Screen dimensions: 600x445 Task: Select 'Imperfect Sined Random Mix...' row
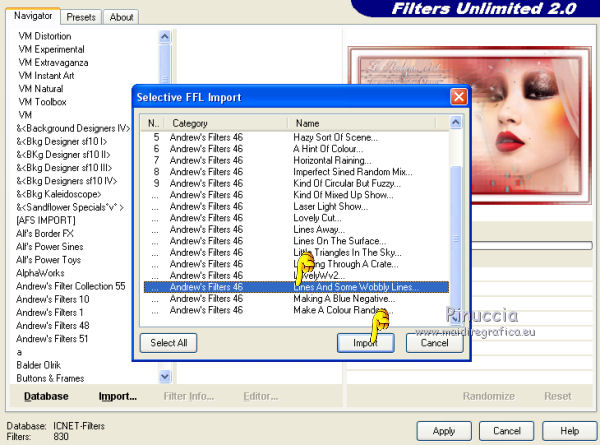[x=296, y=171]
